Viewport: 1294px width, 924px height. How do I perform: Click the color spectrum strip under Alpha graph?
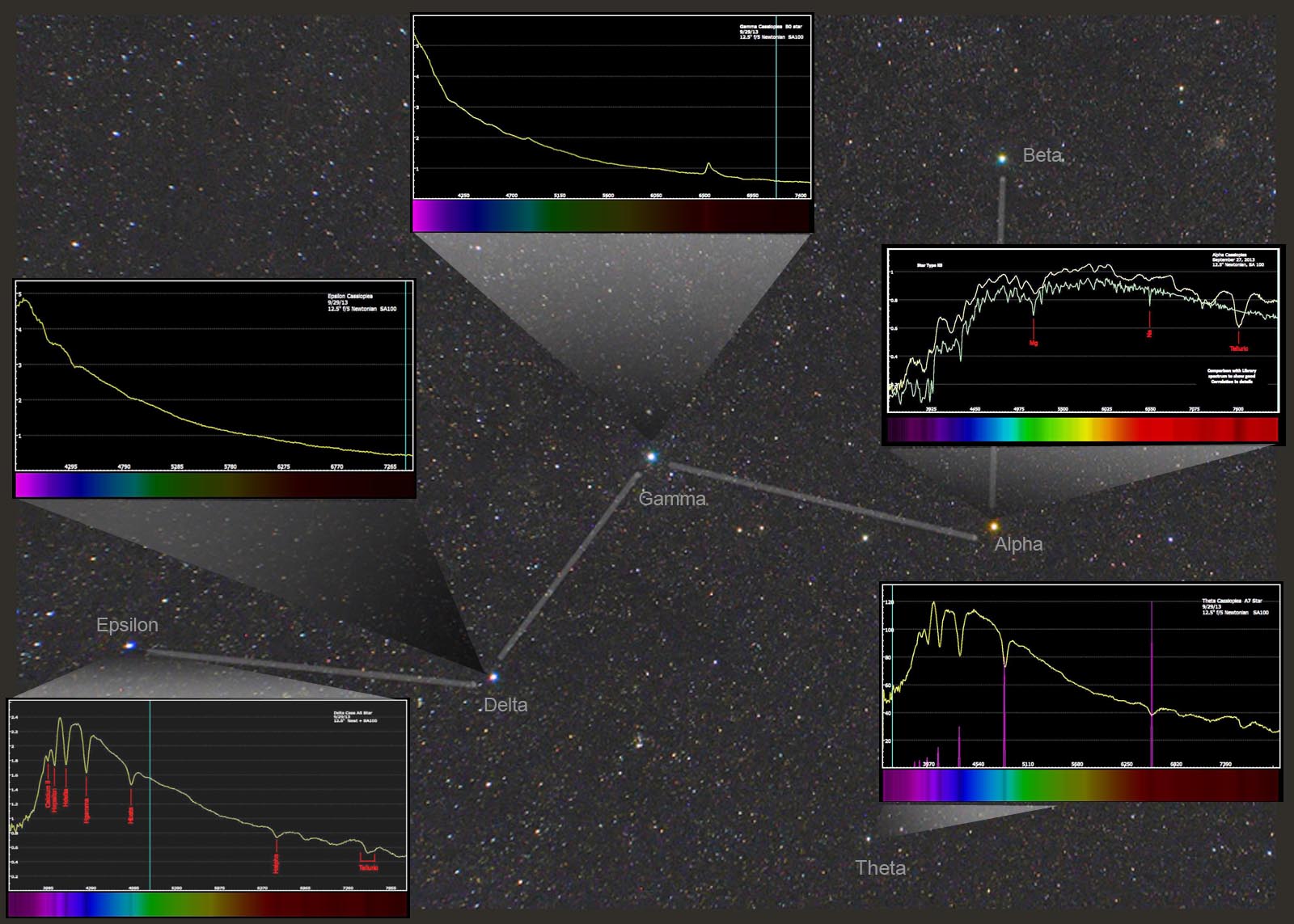1082,429
